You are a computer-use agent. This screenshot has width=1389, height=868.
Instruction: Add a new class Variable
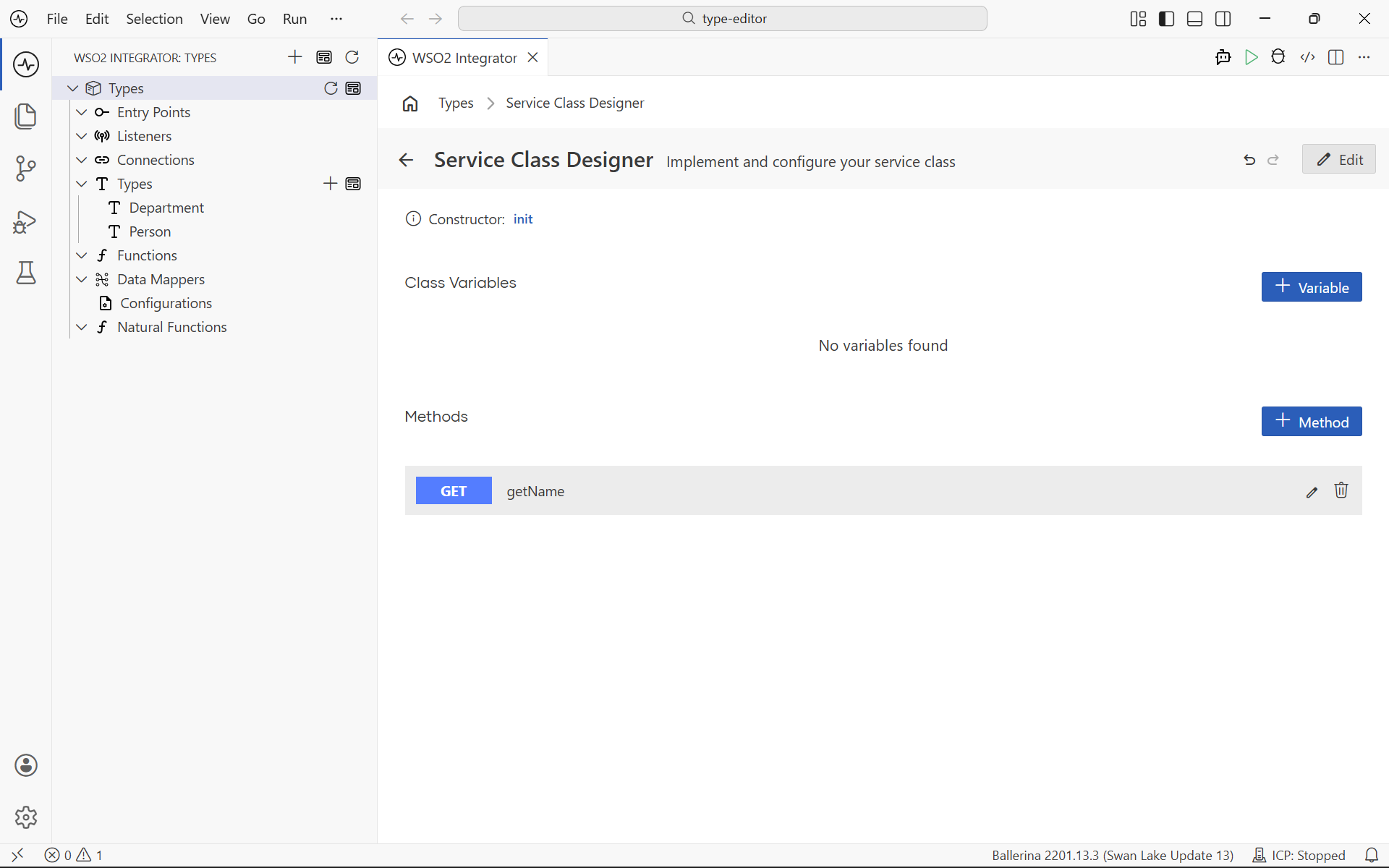click(1312, 287)
